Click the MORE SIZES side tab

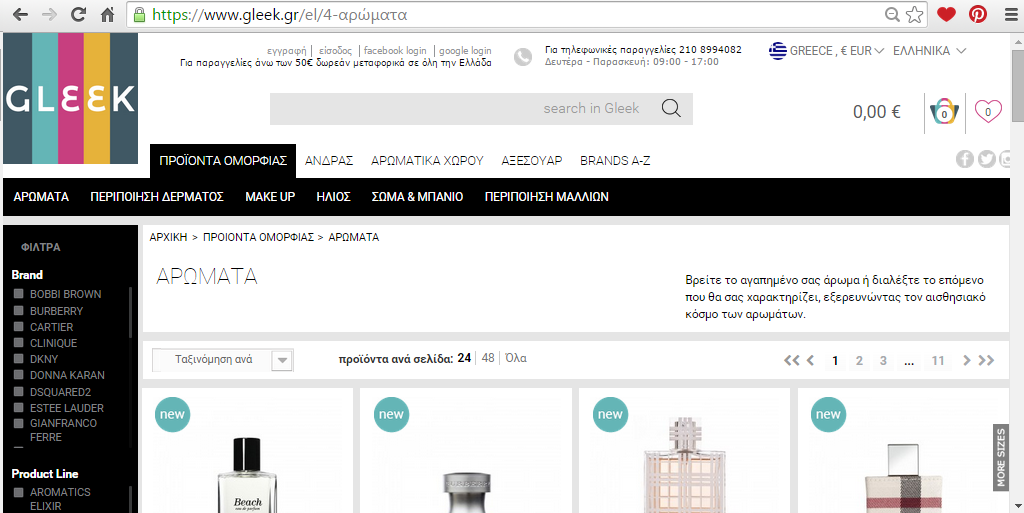pyautogui.click(x=1000, y=457)
